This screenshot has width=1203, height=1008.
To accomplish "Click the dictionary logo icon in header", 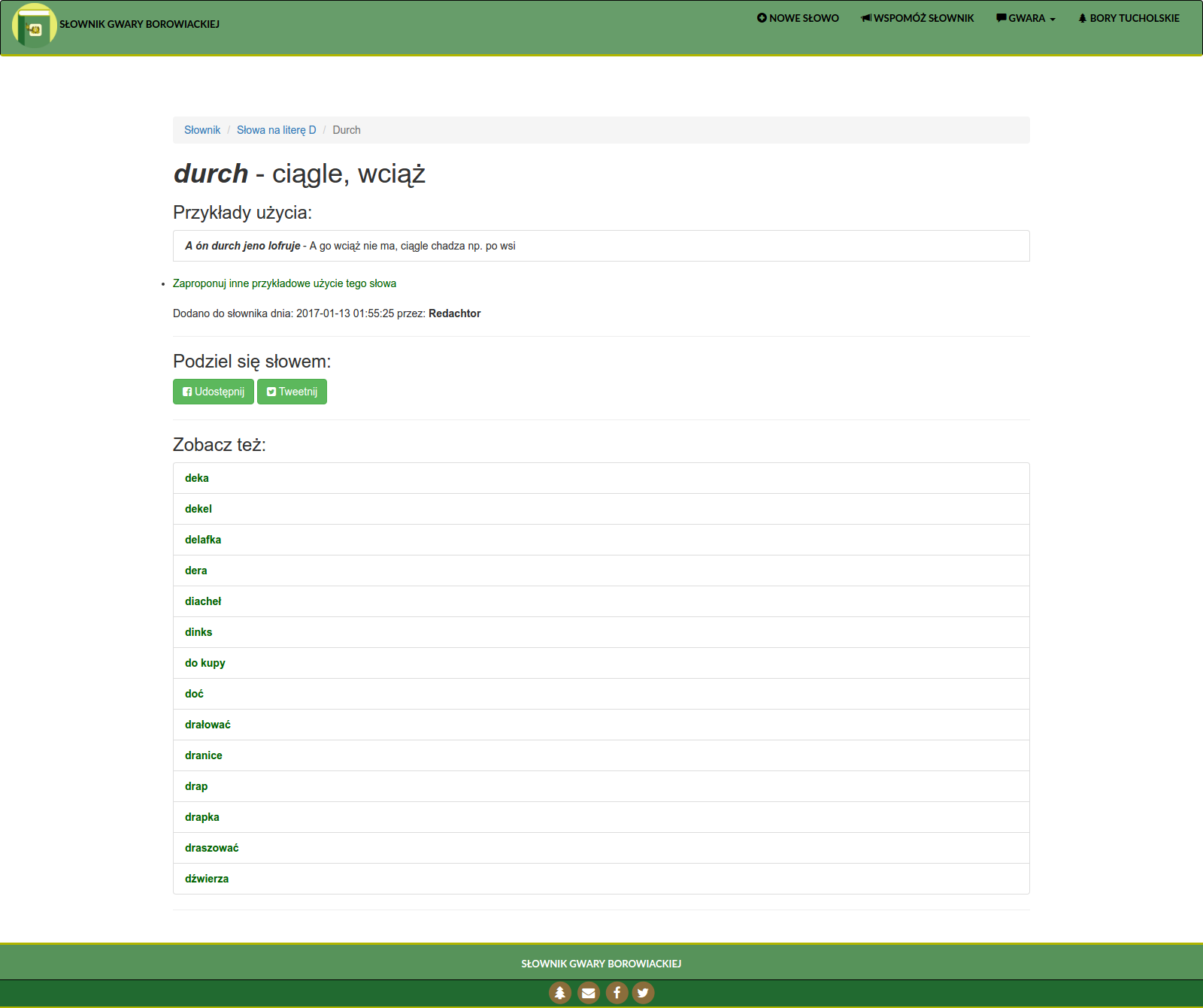I will 34,26.
